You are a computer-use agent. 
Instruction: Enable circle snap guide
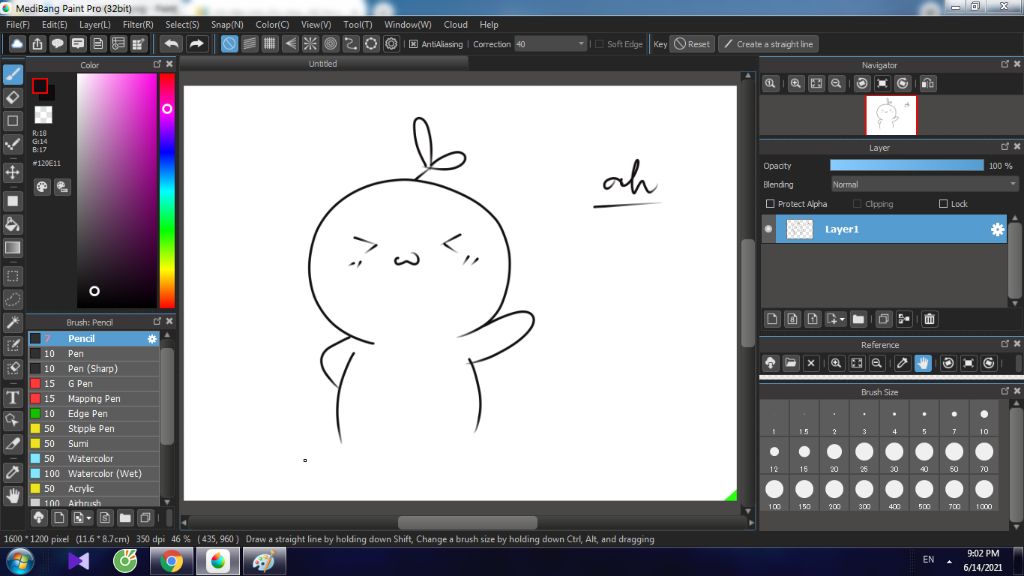coord(330,44)
